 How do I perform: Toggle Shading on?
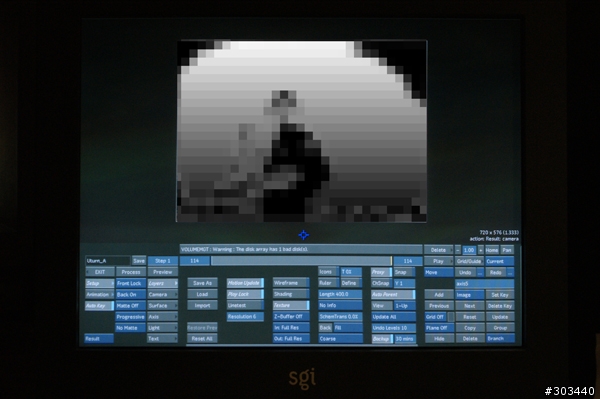291,294
